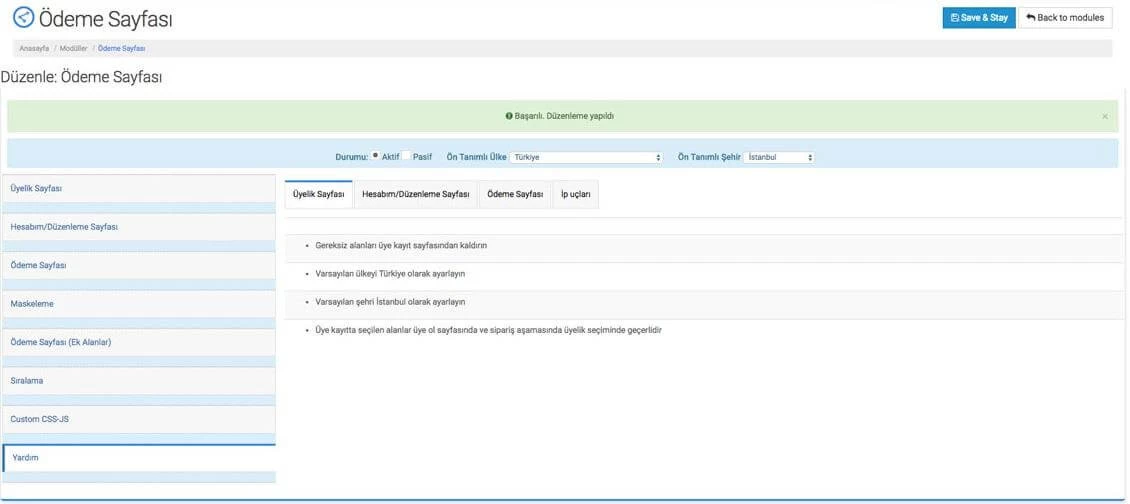The width and height of the screenshot is (1130, 504).
Task: Open Maskeleme in the sidebar
Action: [139, 304]
